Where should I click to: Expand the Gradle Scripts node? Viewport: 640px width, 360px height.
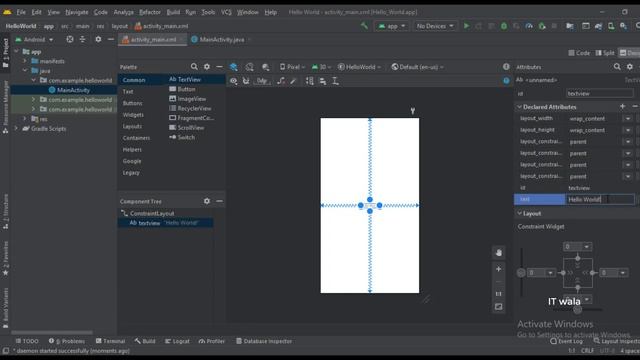click(16, 129)
